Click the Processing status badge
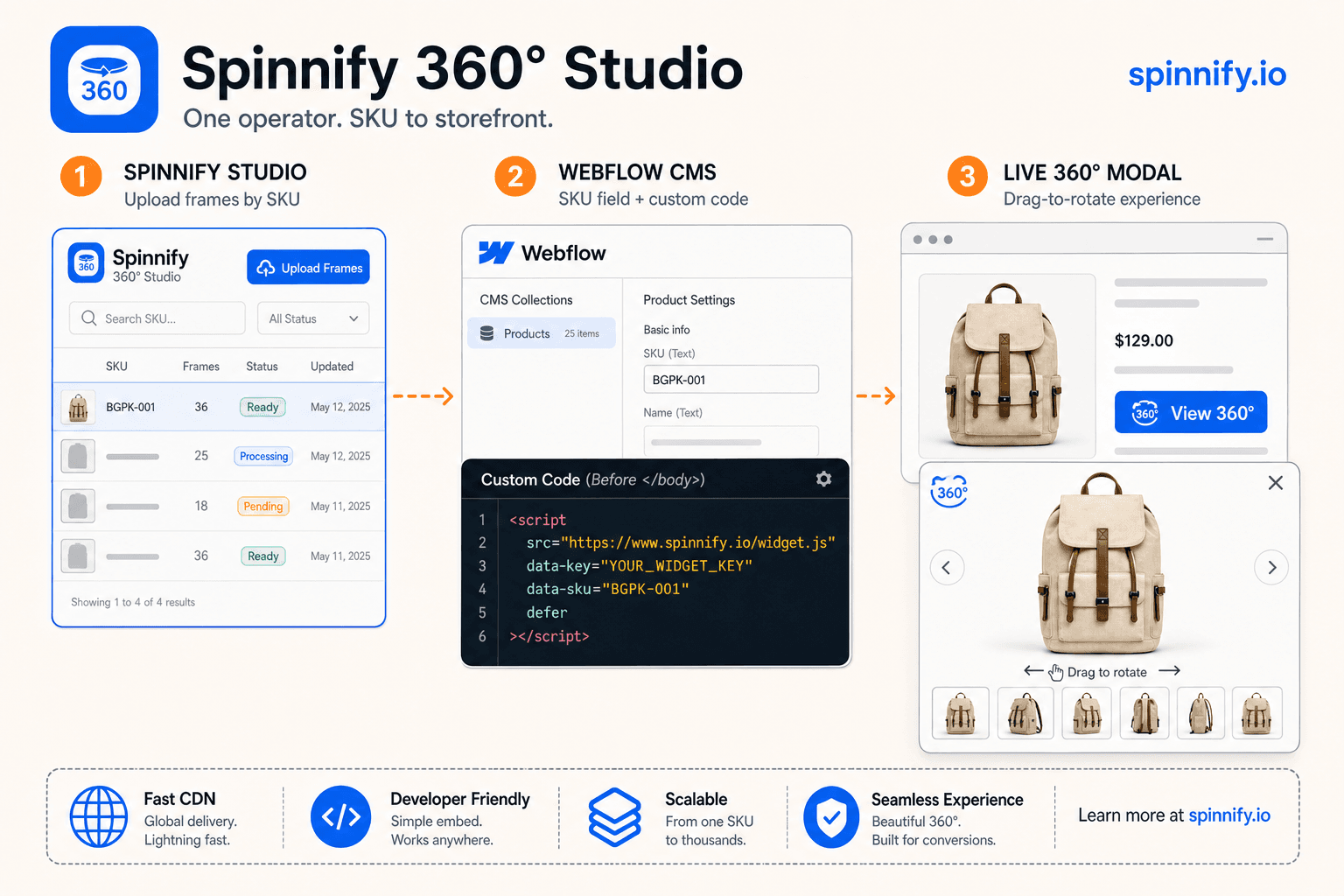The height and width of the screenshot is (896, 1344). (x=263, y=457)
